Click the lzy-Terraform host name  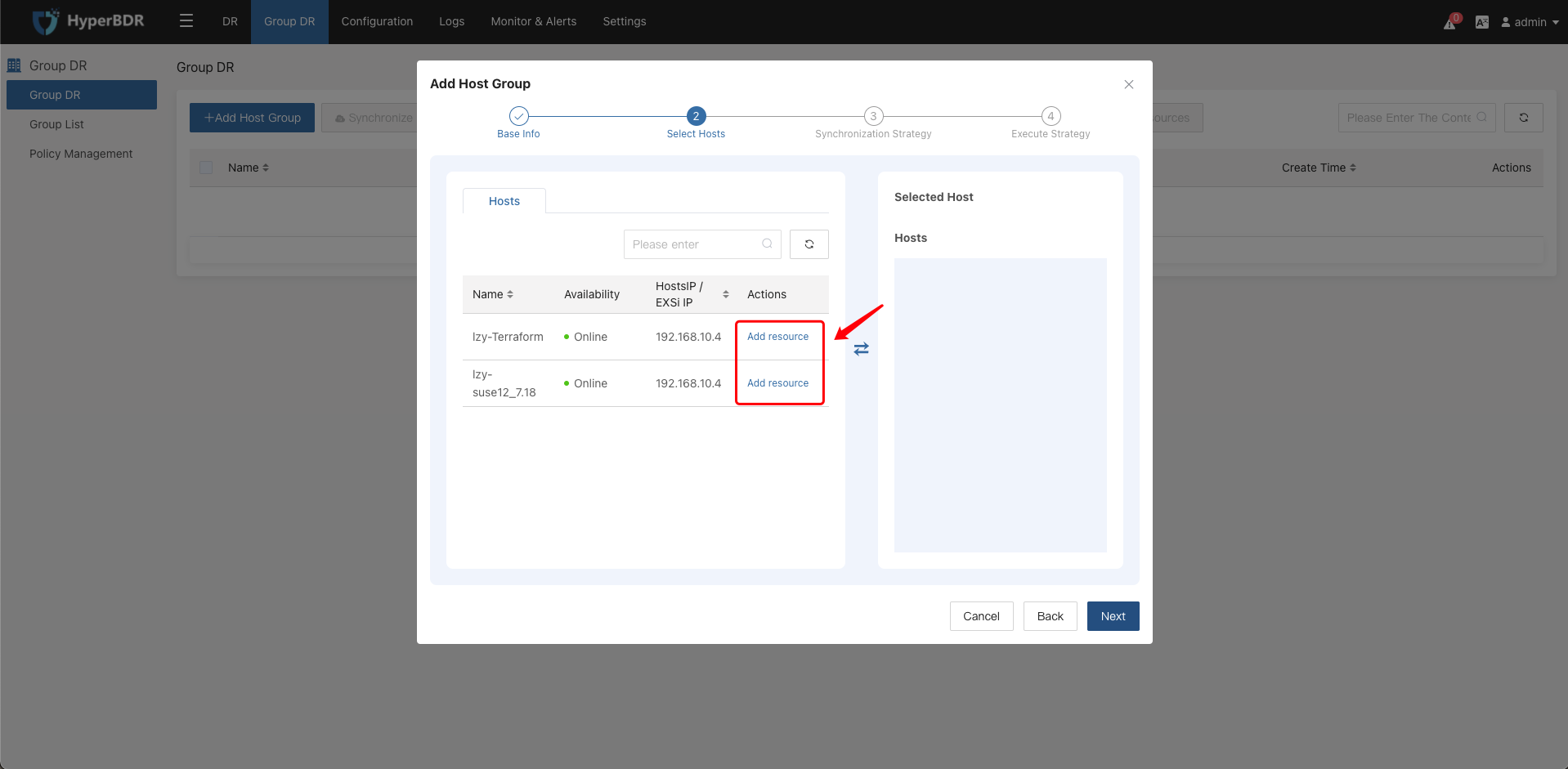508,337
